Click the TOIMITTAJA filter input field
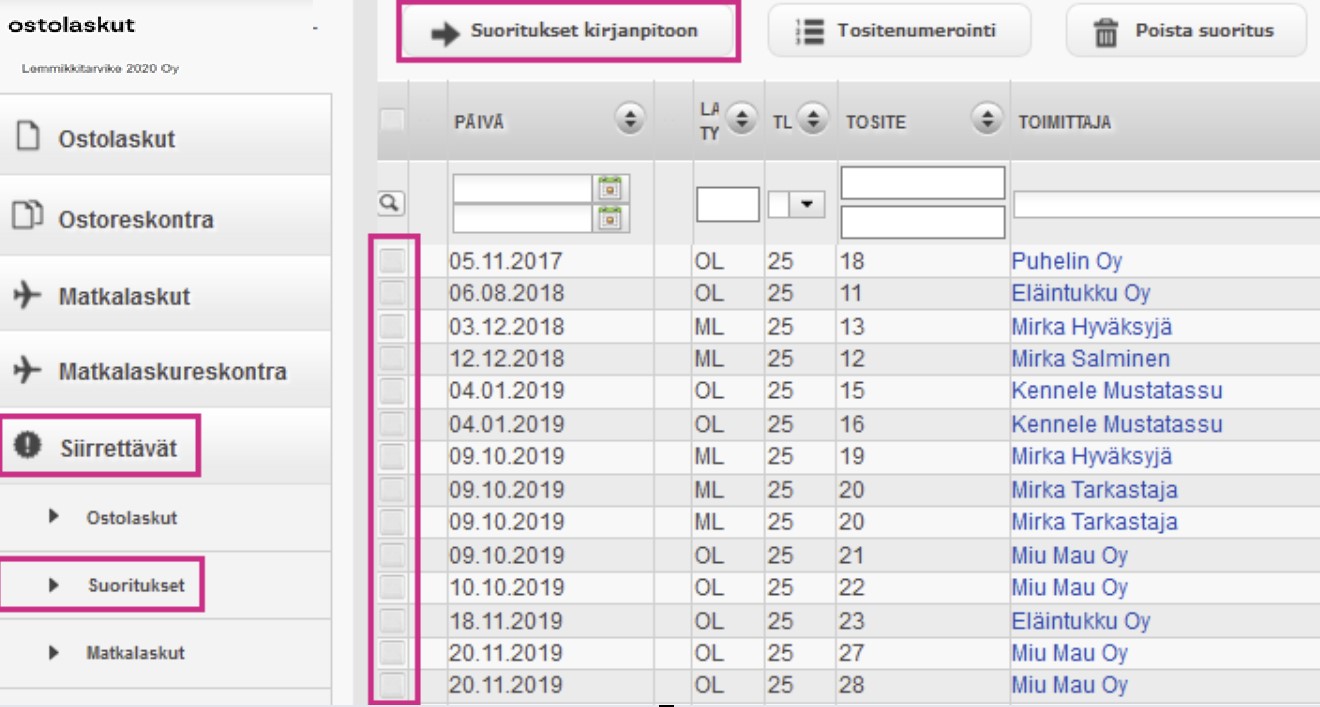The width and height of the screenshot is (1320, 707). click(x=1166, y=205)
